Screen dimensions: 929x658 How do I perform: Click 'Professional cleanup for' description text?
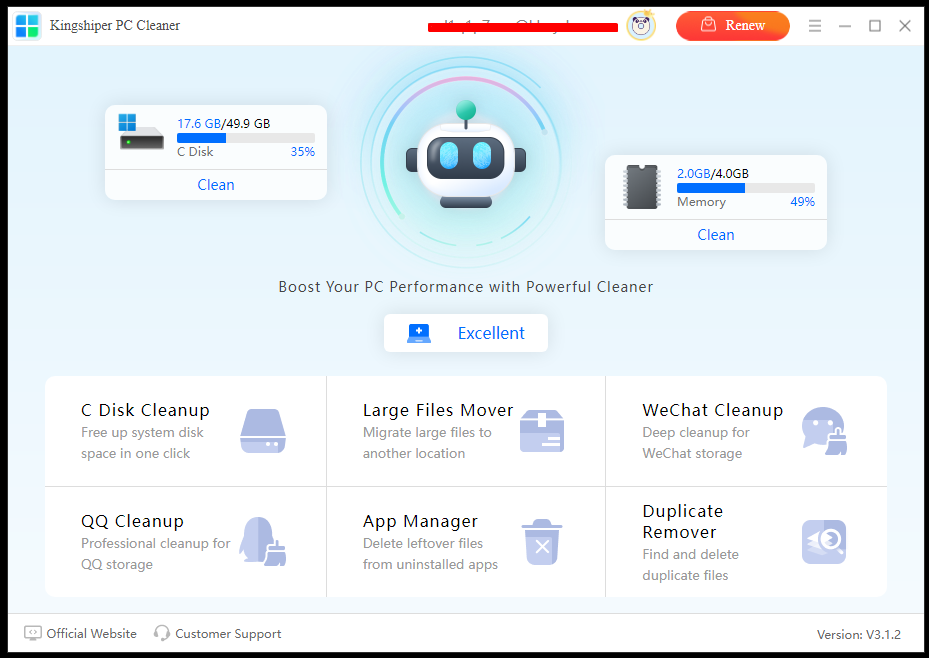pyautogui.click(x=155, y=543)
